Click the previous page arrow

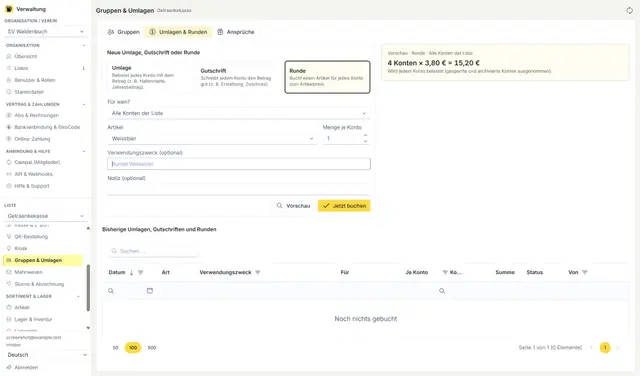[591, 348]
